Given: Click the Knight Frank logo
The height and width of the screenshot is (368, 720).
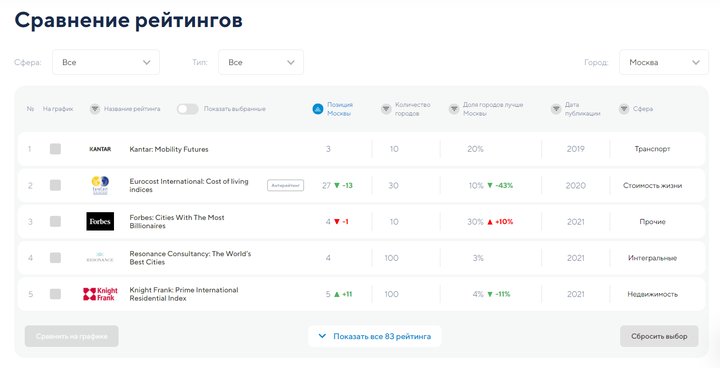Looking at the screenshot, I should click(x=100, y=294).
